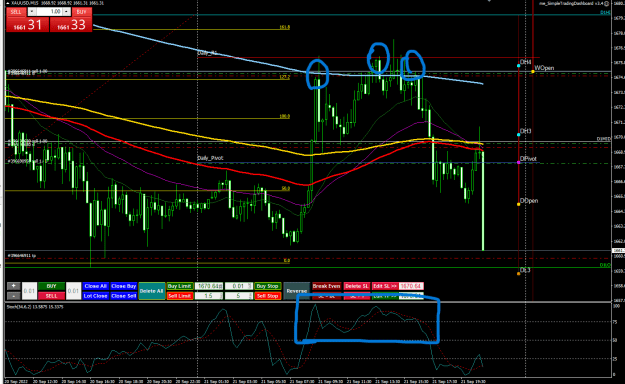This screenshot has height=384, width=625.
Task: Click the Close All button
Action: (95, 286)
